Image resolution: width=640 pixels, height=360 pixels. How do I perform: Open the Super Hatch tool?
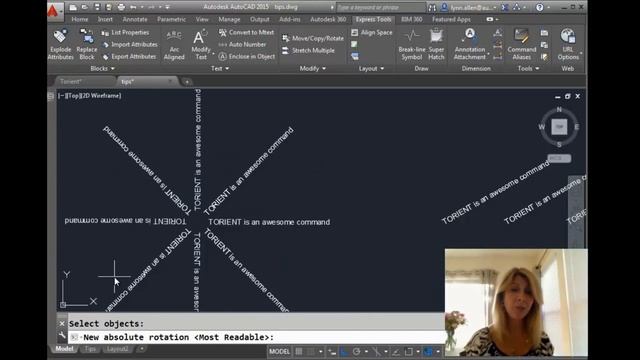click(x=436, y=45)
